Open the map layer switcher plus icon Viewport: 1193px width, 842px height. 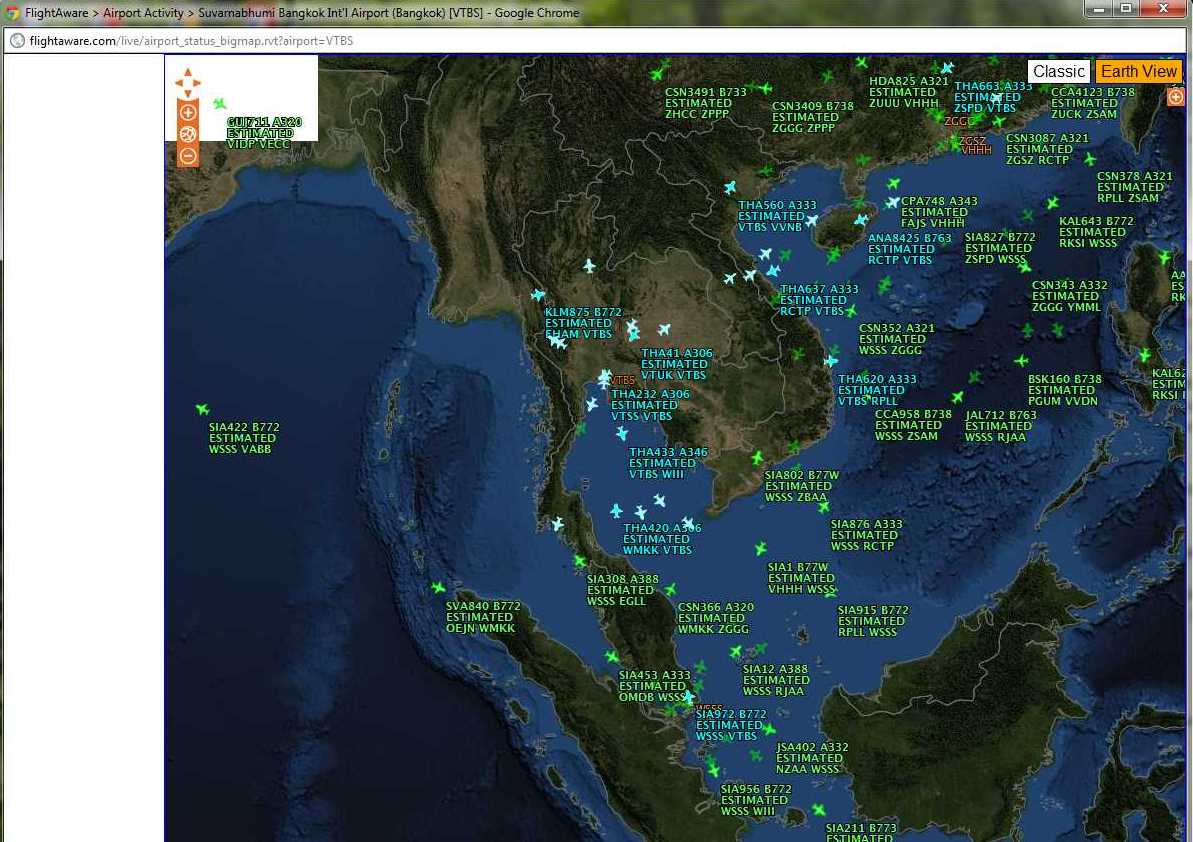pos(1176,97)
